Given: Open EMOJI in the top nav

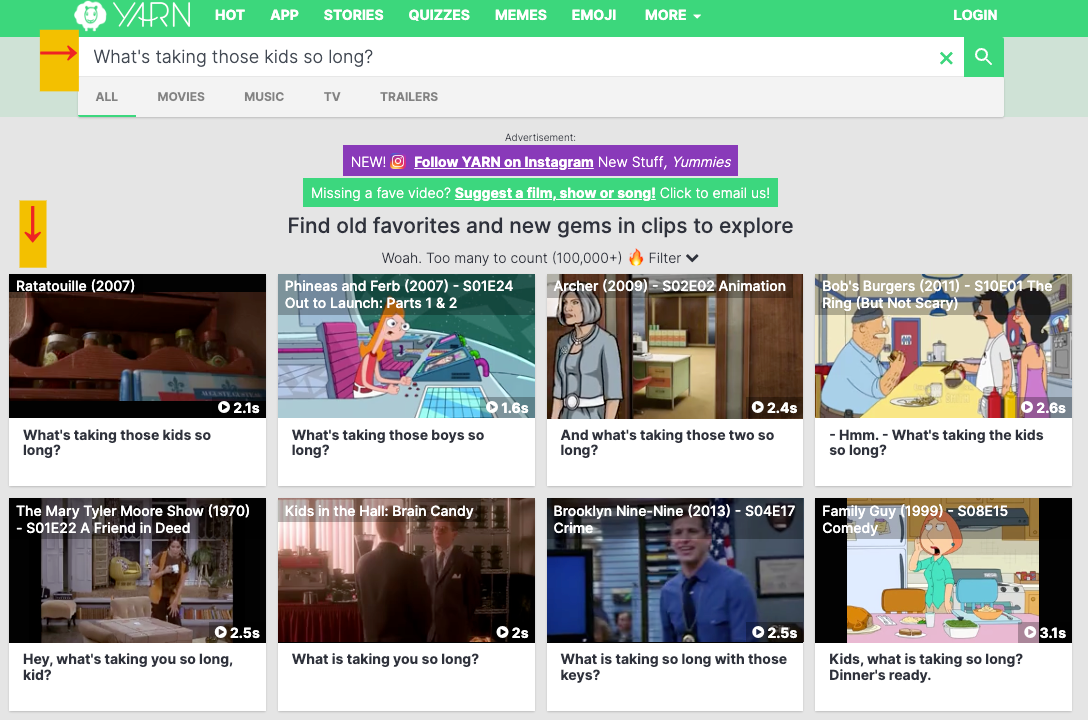Looking at the screenshot, I should (x=593, y=15).
